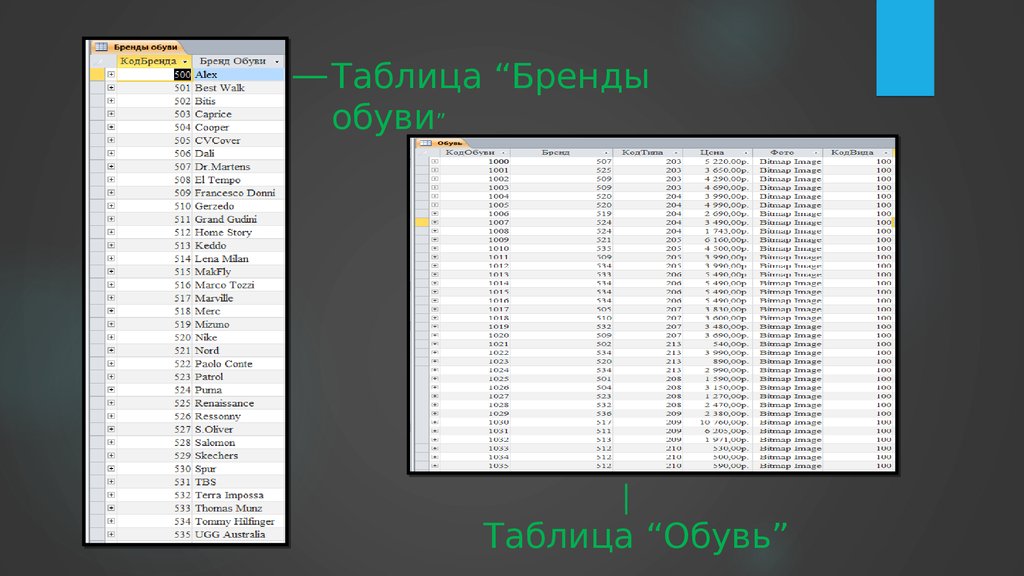
Task: Expand the Nike brand row plus icon
Action: 110,338
